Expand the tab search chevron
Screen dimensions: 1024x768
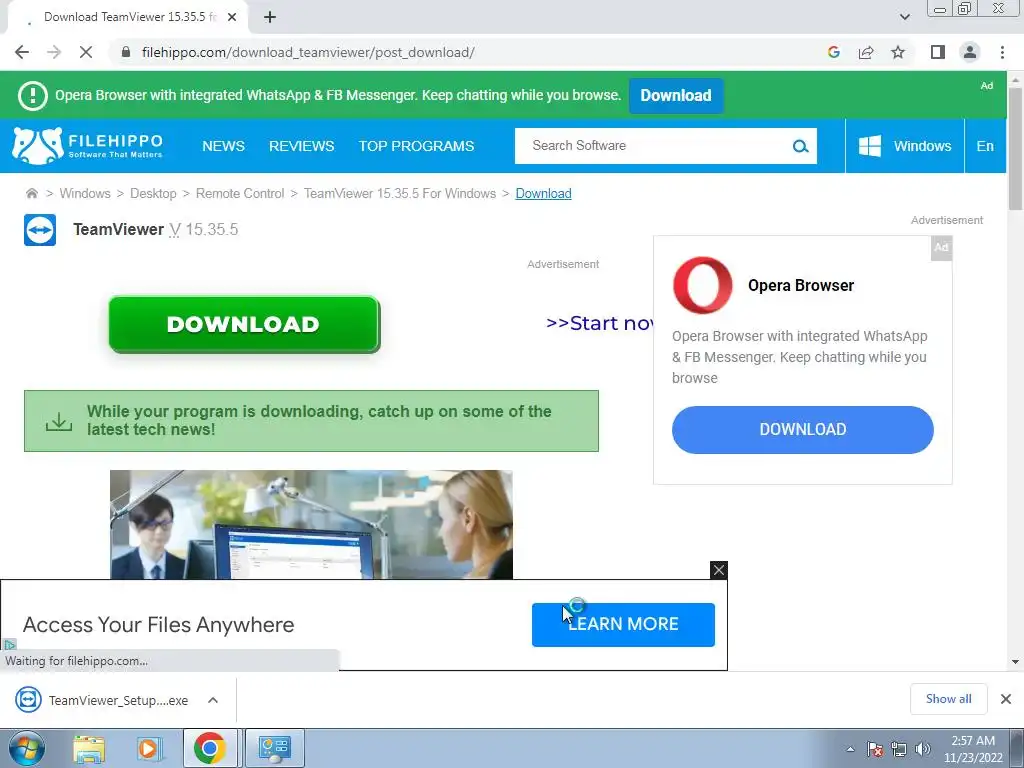point(904,17)
